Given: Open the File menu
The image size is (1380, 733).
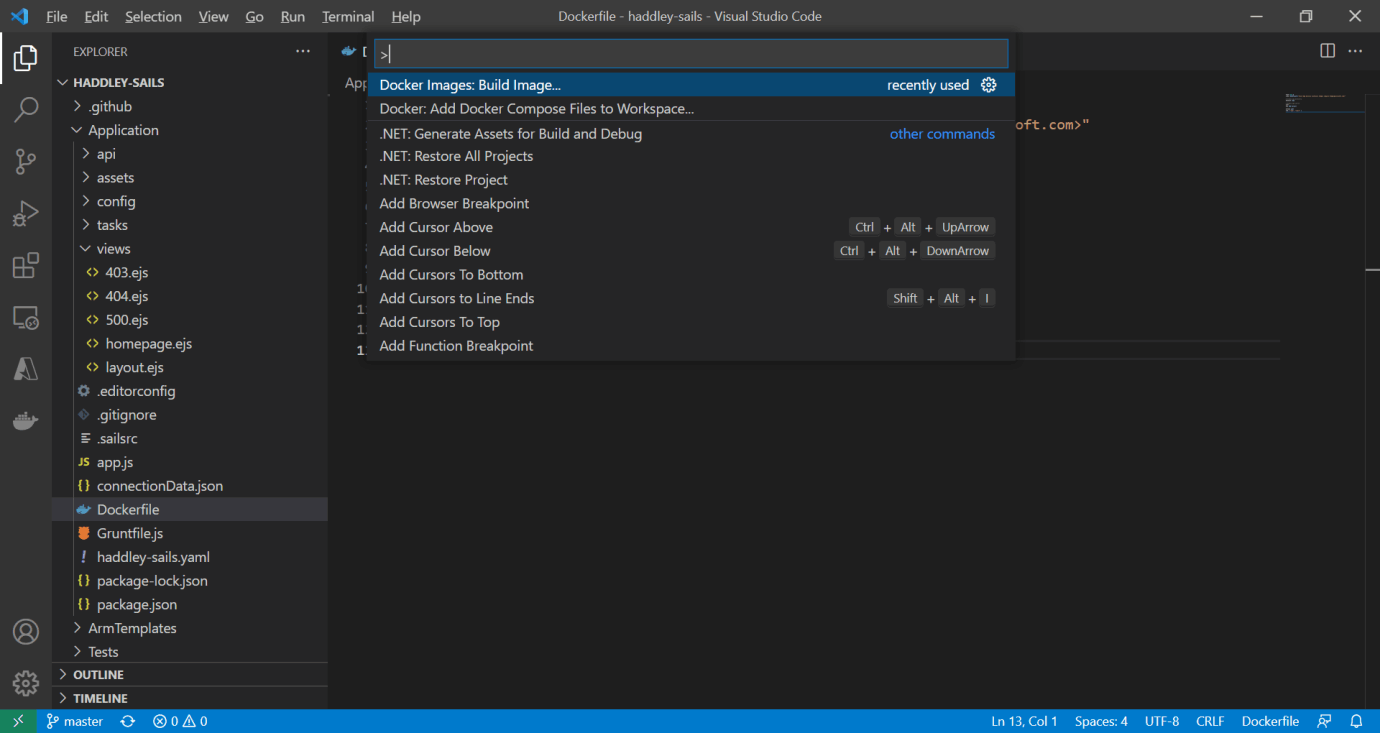Looking at the screenshot, I should tap(57, 16).
